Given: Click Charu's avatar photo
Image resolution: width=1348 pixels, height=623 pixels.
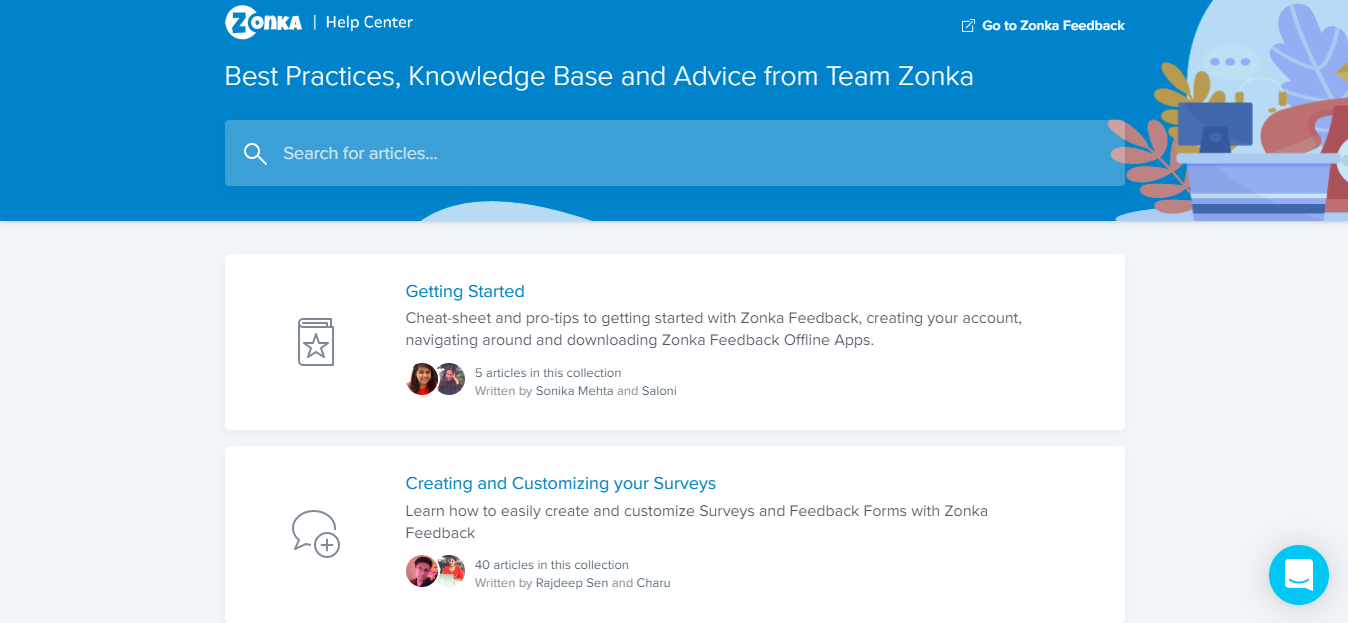Looking at the screenshot, I should click(x=451, y=571).
